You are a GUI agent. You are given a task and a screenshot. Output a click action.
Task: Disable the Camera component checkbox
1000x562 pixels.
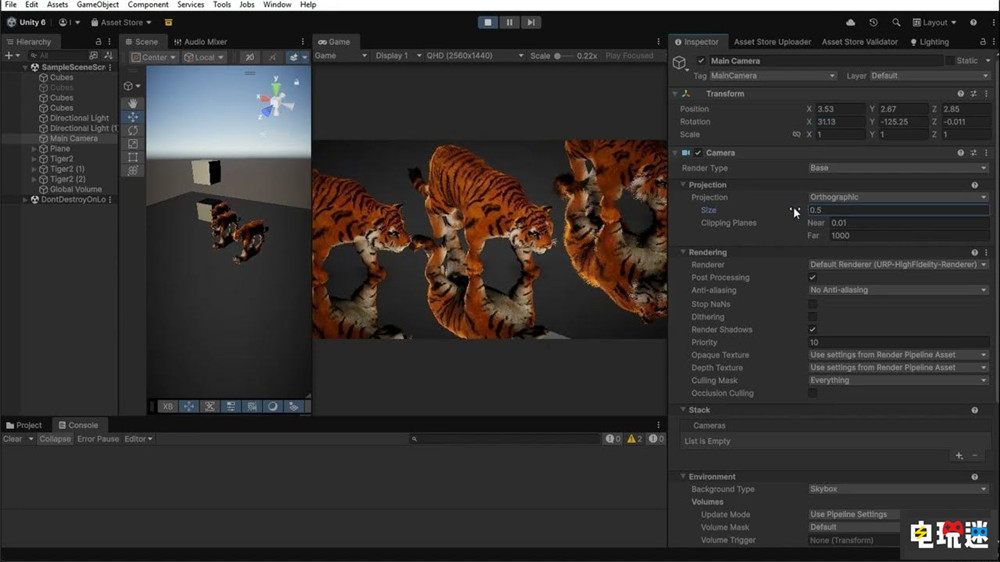[698, 153]
